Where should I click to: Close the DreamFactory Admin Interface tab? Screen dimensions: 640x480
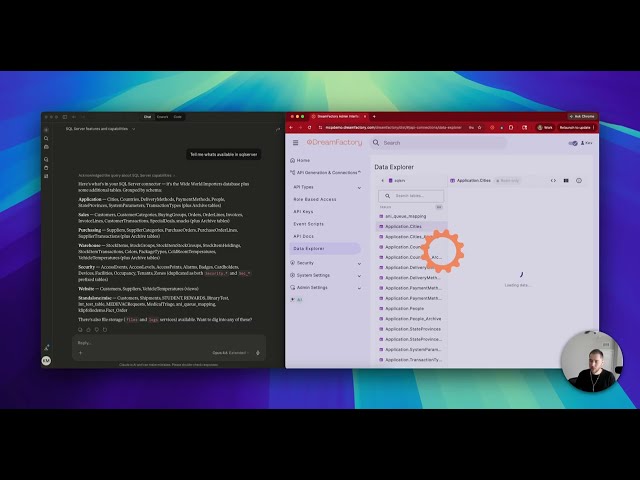[x=365, y=116]
